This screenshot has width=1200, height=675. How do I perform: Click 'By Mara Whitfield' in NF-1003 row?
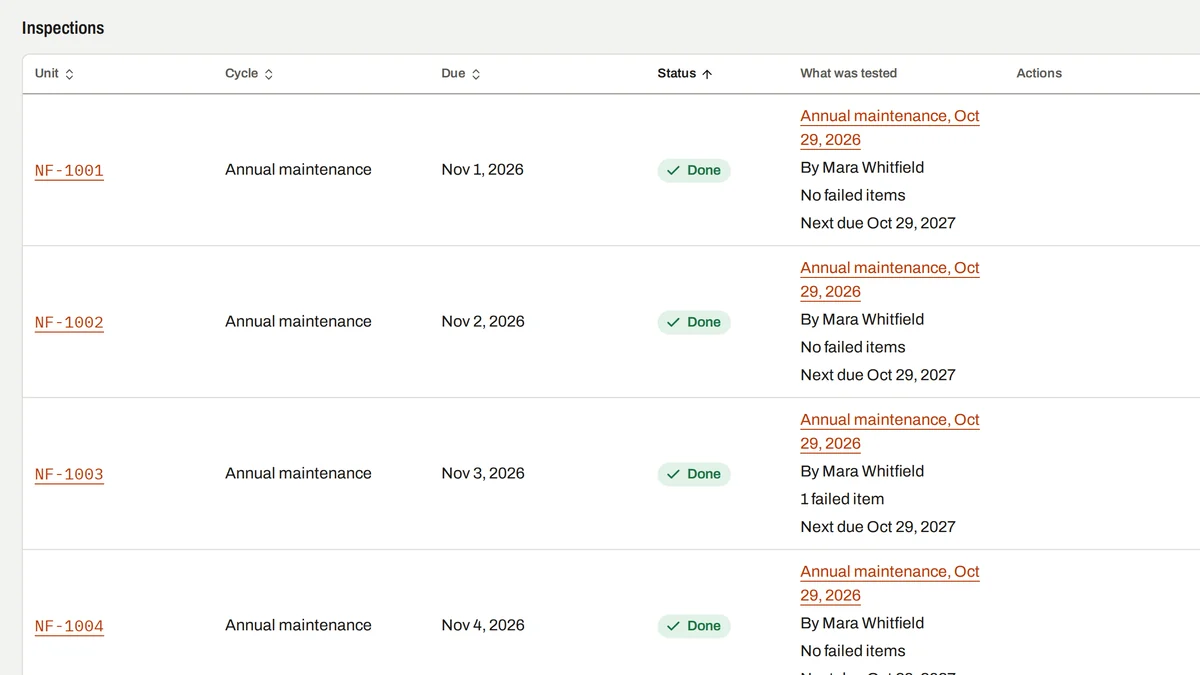click(x=862, y=471)
